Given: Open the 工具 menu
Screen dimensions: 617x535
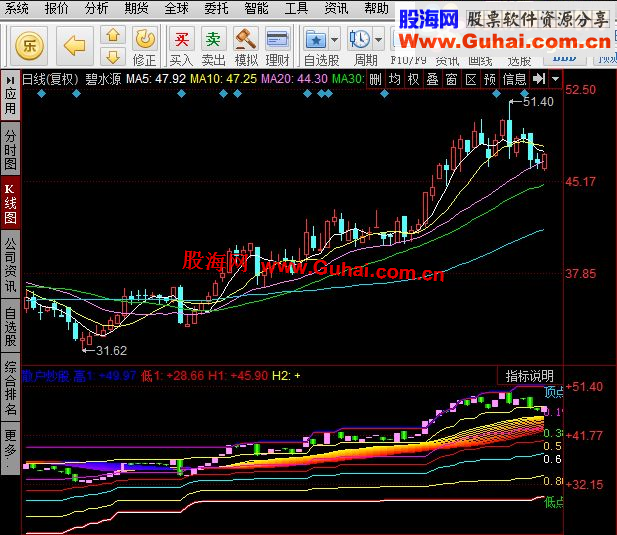Looking at the screenshot, I should 296,8.
